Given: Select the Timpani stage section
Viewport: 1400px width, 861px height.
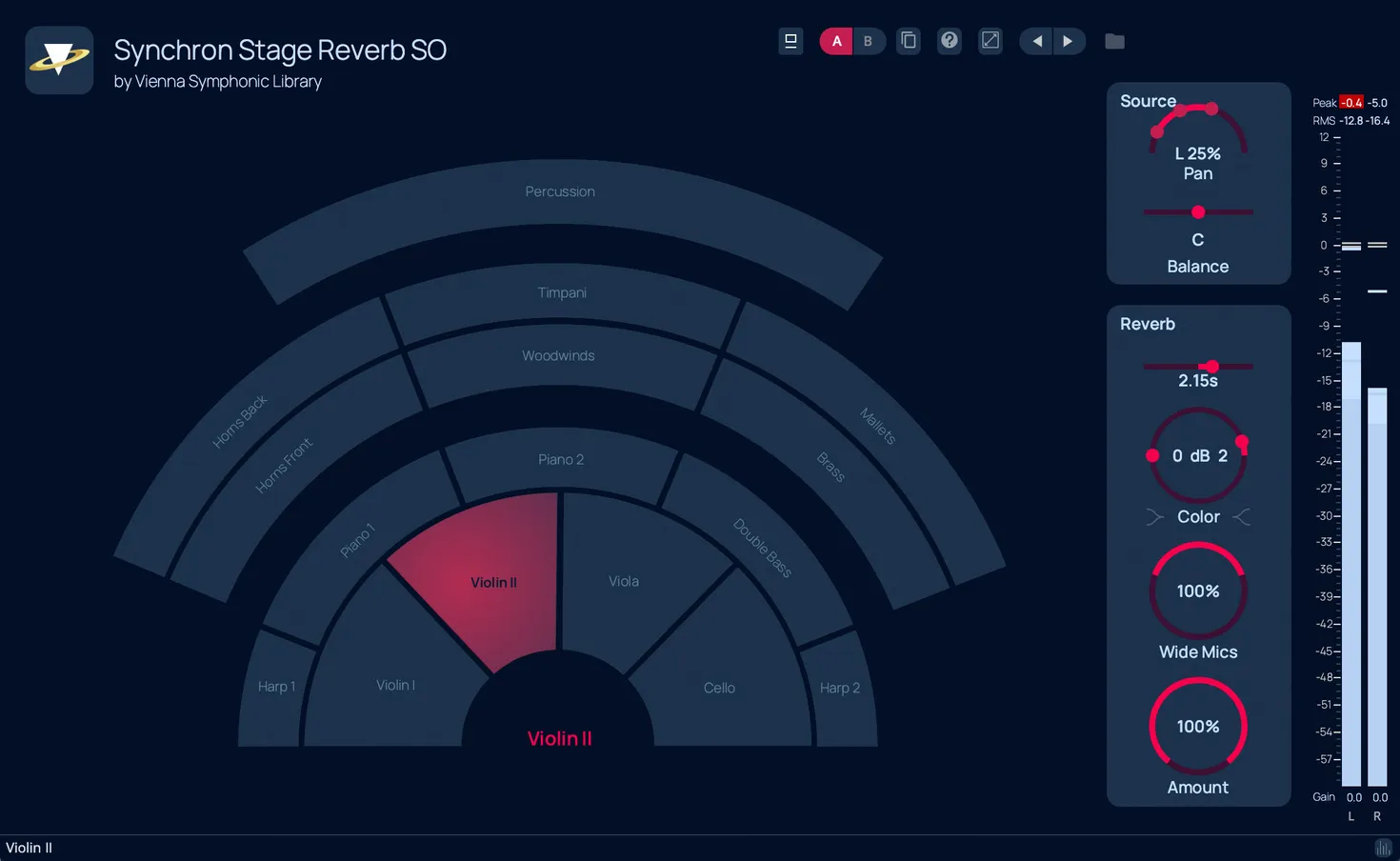Looking at the screenshot, I should point(562,292).
